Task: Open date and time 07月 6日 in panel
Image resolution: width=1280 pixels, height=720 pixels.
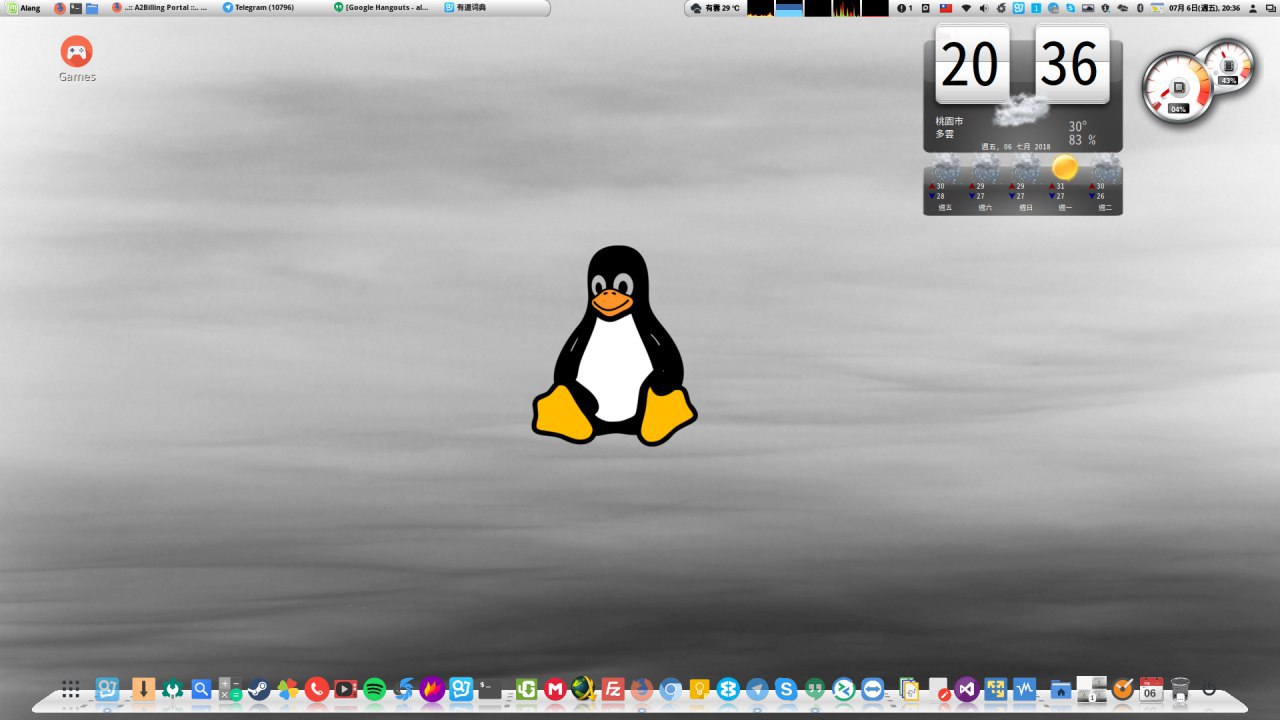Action: [x=1204, y=8]
